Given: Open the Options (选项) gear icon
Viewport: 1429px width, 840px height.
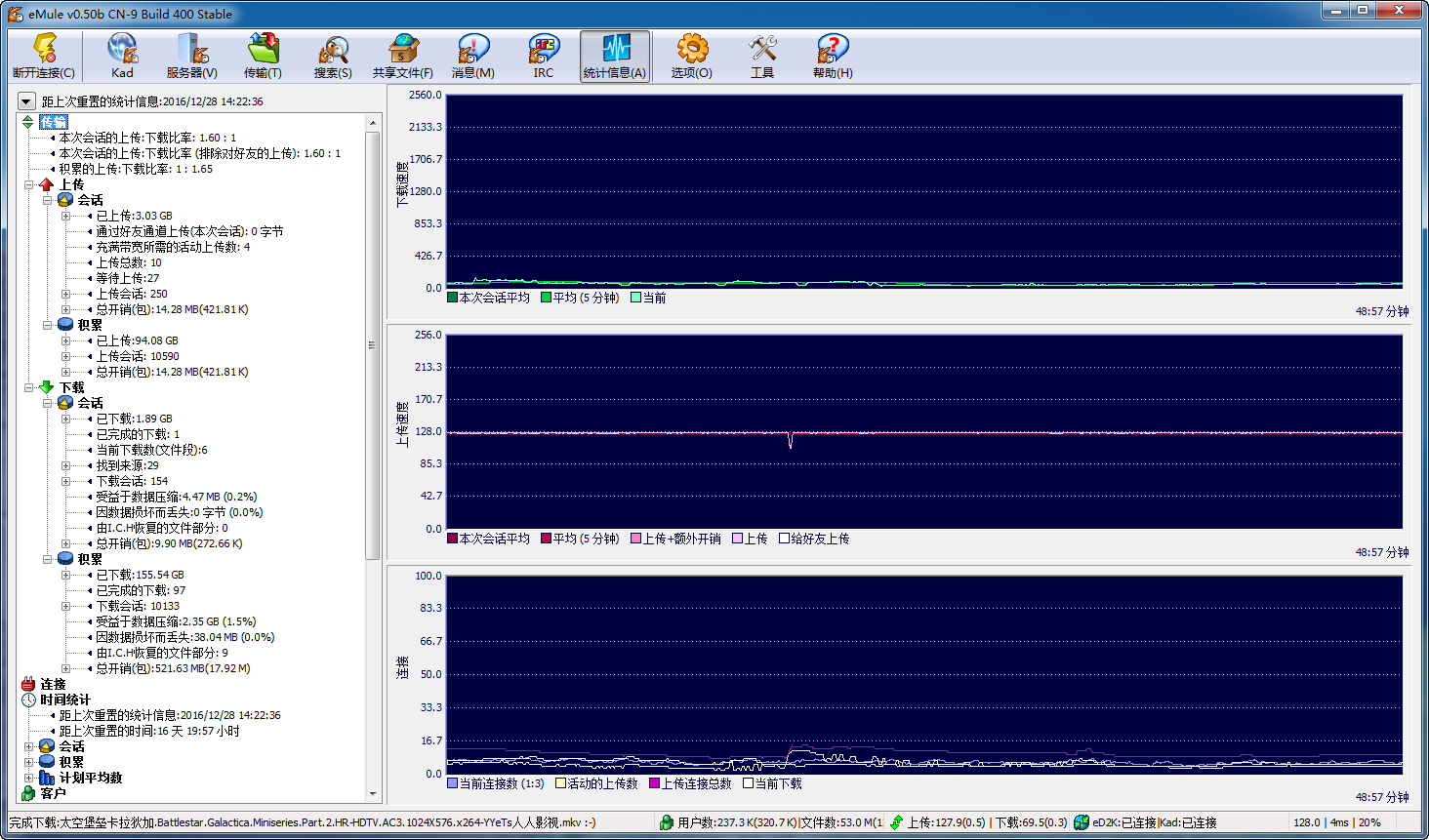Looking at the screenshot, I should coord(691,56).
